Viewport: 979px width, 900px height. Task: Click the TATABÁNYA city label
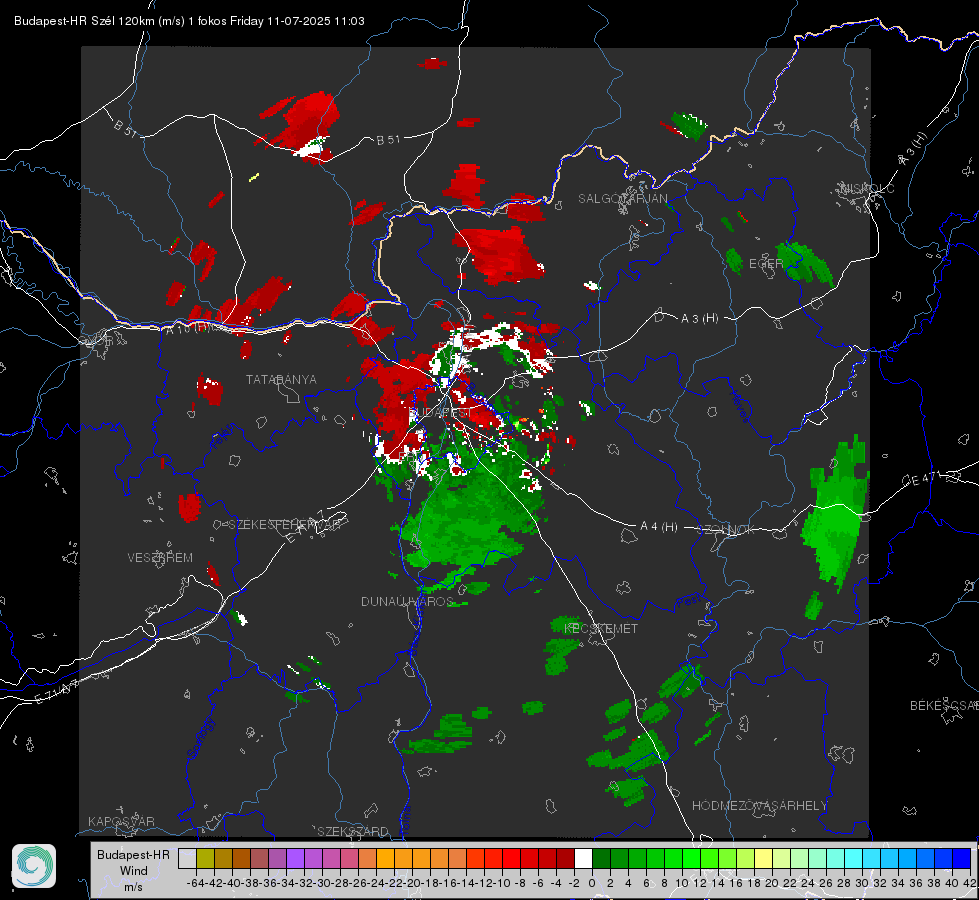coord(281,379)
